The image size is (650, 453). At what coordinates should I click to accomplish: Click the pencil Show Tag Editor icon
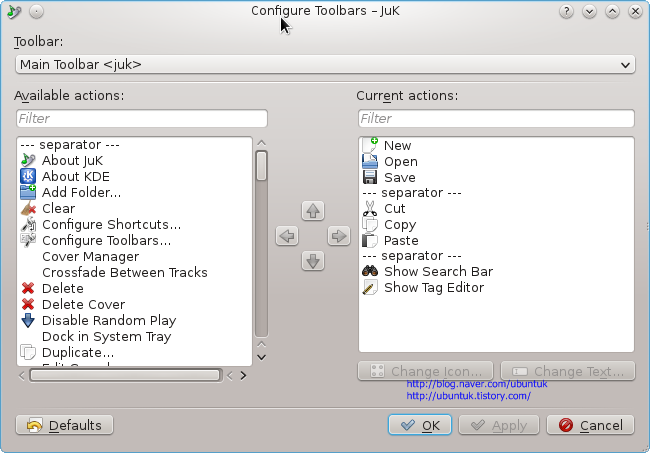click(370, 287)
